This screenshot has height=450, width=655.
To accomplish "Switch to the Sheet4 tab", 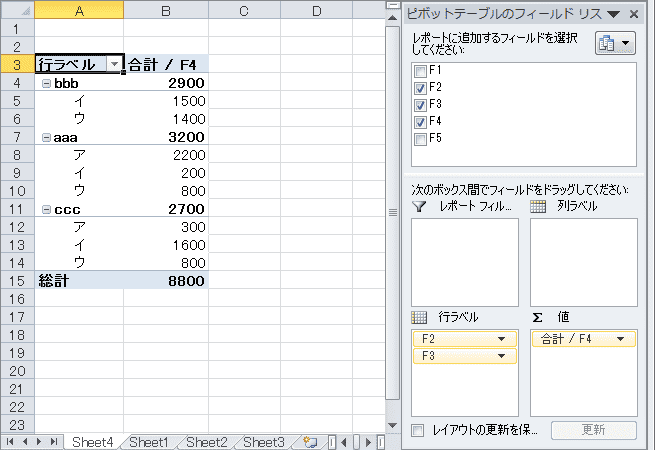I will 92,442.
